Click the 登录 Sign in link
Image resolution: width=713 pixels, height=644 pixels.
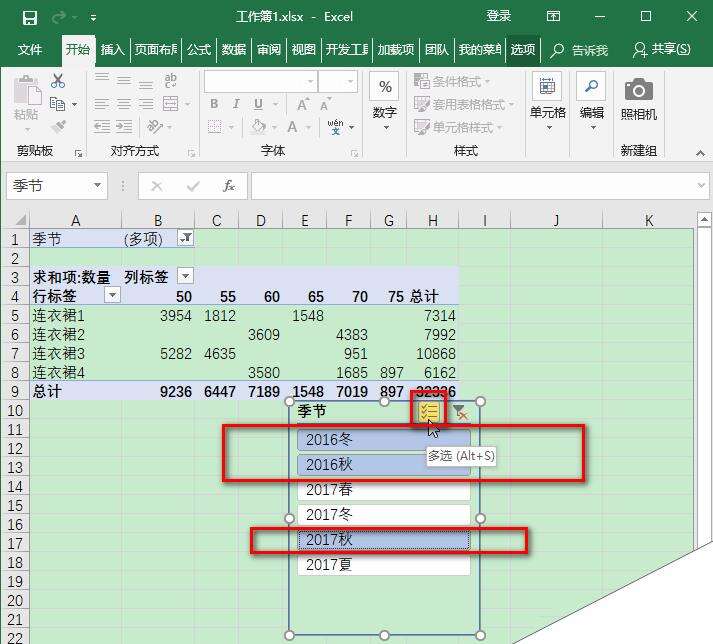coord(498,17)
